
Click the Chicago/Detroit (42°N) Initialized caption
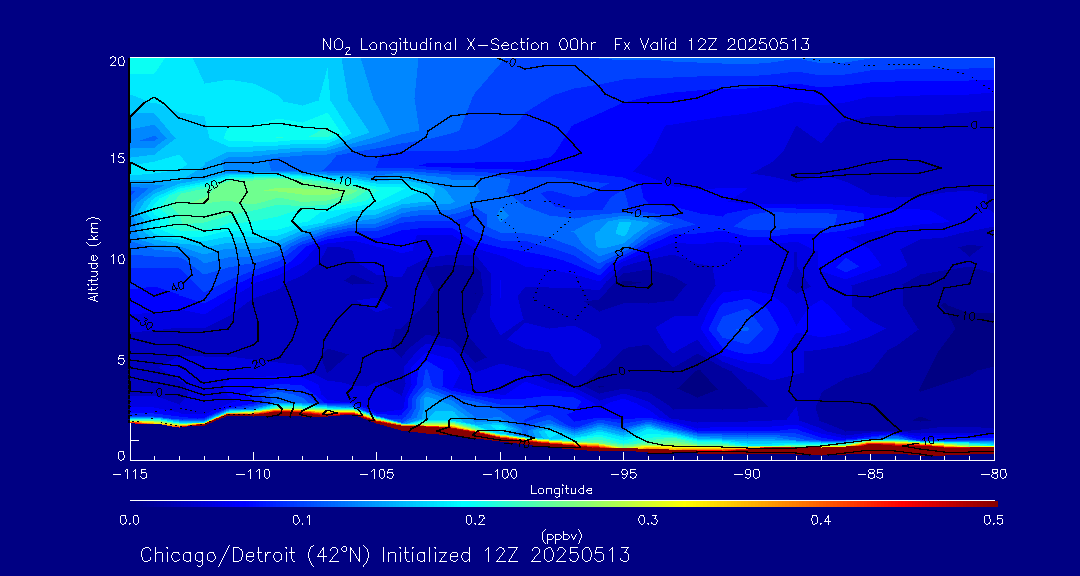tap(386, 555)
